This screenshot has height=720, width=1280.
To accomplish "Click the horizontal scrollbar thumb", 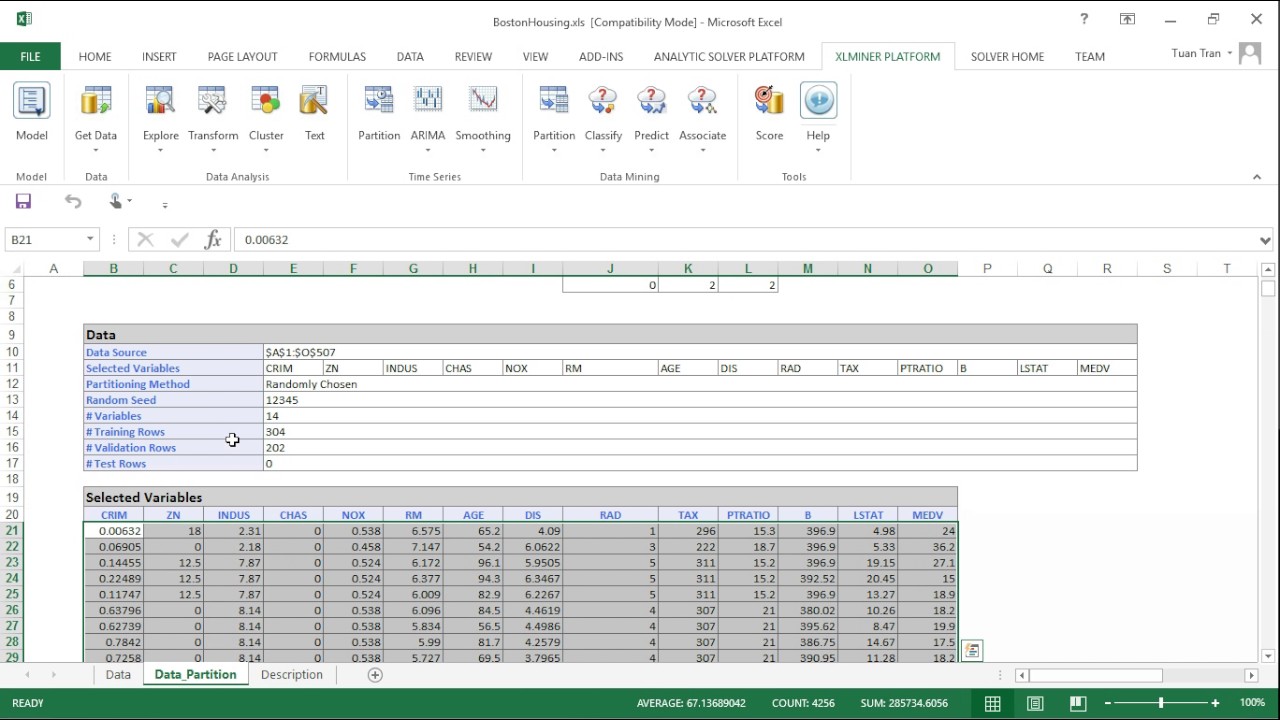I will pos(1095,675).
